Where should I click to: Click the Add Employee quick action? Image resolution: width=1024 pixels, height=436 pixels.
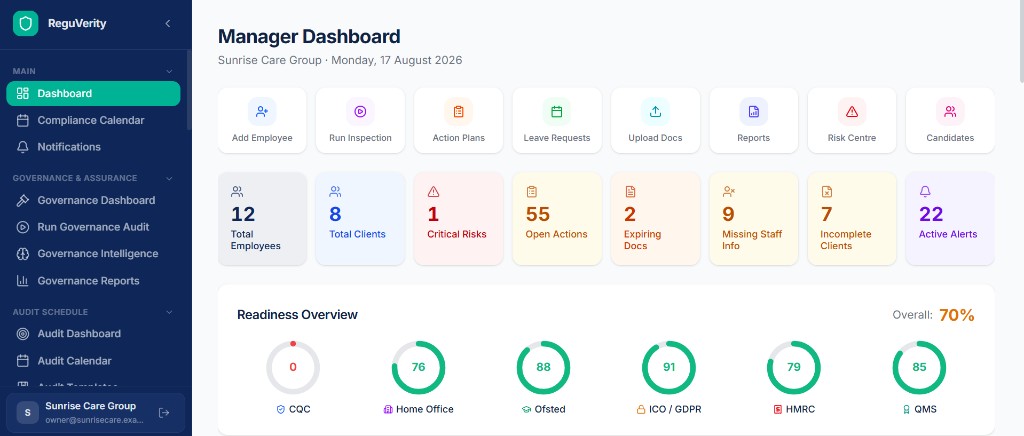coord(262,121)
